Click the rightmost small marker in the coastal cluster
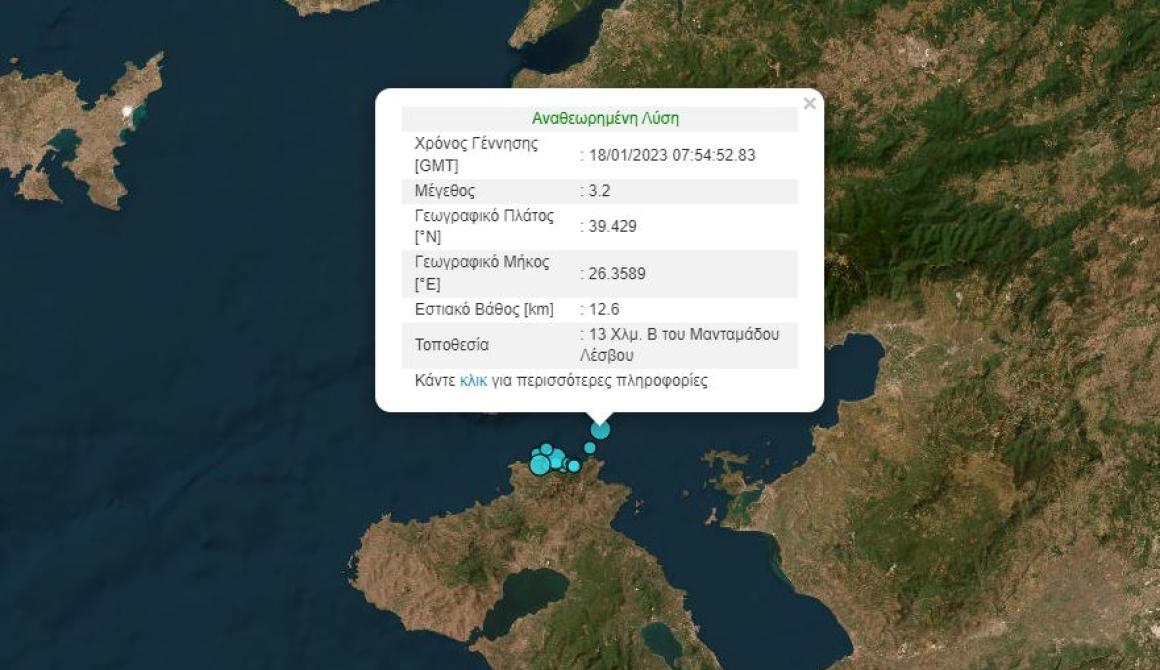The image size is (1160, 670). pos(574,466)
